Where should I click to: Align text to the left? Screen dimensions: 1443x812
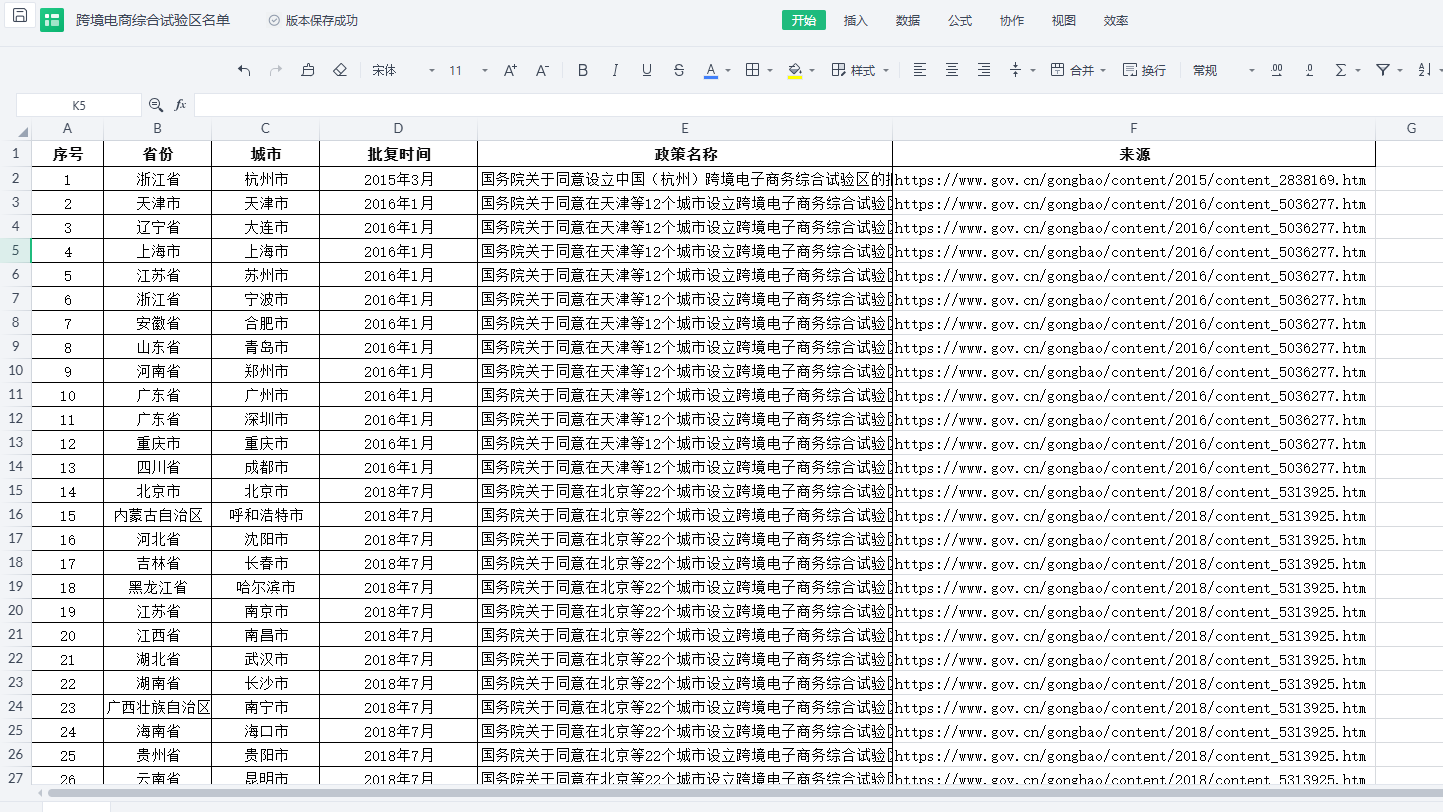[920, 70]
